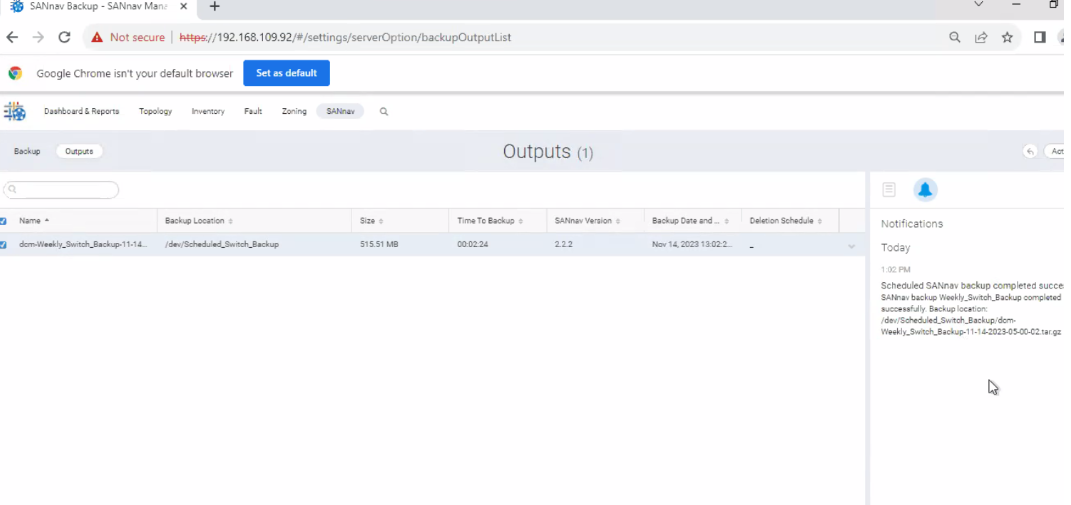Click the browser forward arrow
Image resolution: width=1071 pixels, height=505 pixels.
pyautogui.click(x=38, y=38)
